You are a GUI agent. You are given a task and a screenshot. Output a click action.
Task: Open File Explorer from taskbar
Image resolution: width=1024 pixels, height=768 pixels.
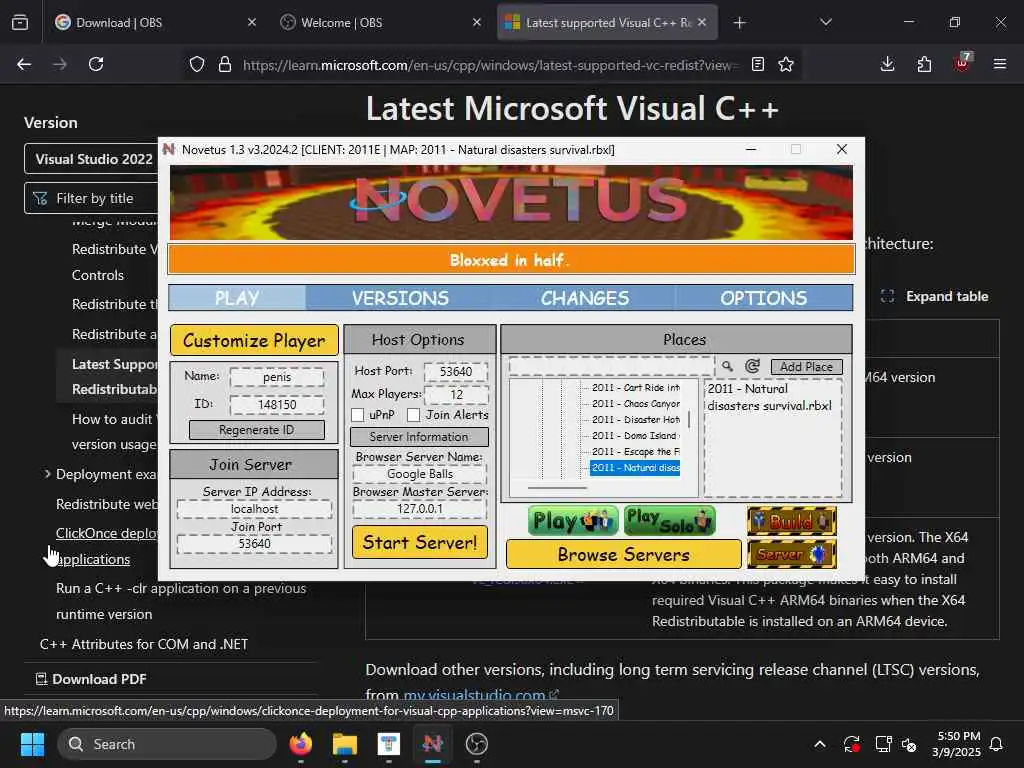pyautogui.click(x=344, y=744)
